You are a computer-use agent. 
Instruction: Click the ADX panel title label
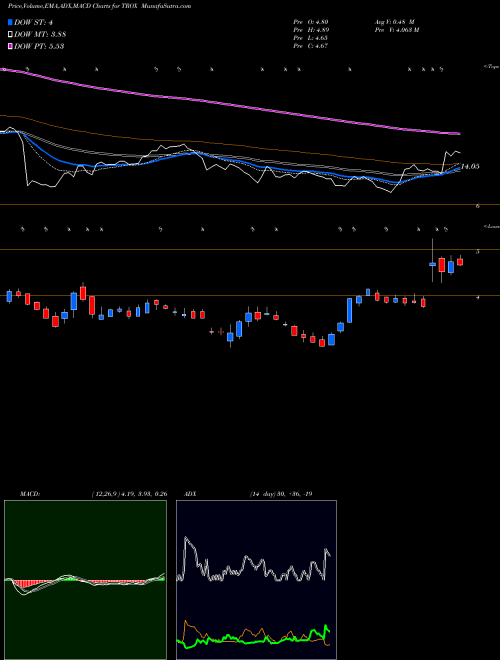coord(190,494)
